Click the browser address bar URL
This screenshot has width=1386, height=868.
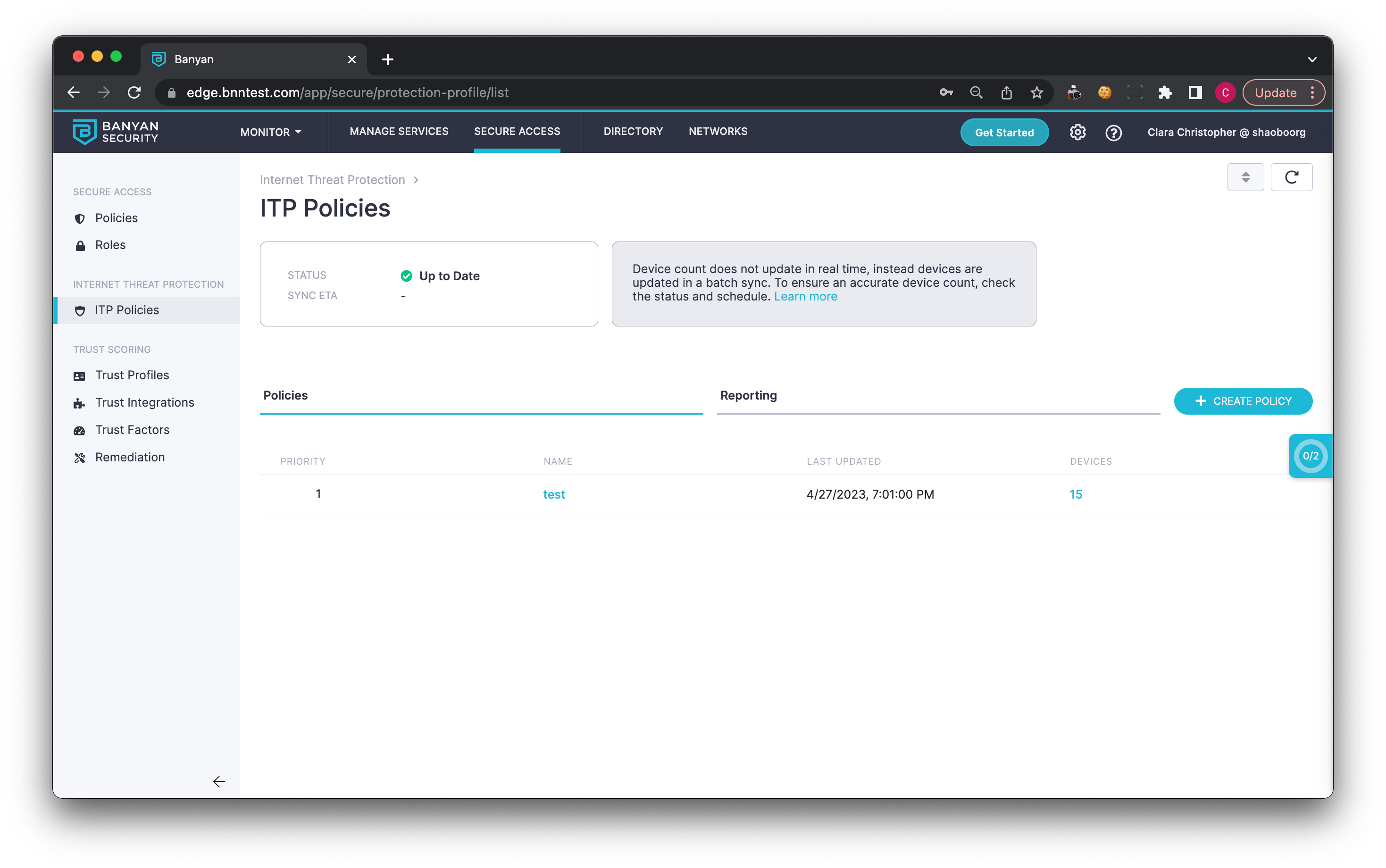pos(347,92)
